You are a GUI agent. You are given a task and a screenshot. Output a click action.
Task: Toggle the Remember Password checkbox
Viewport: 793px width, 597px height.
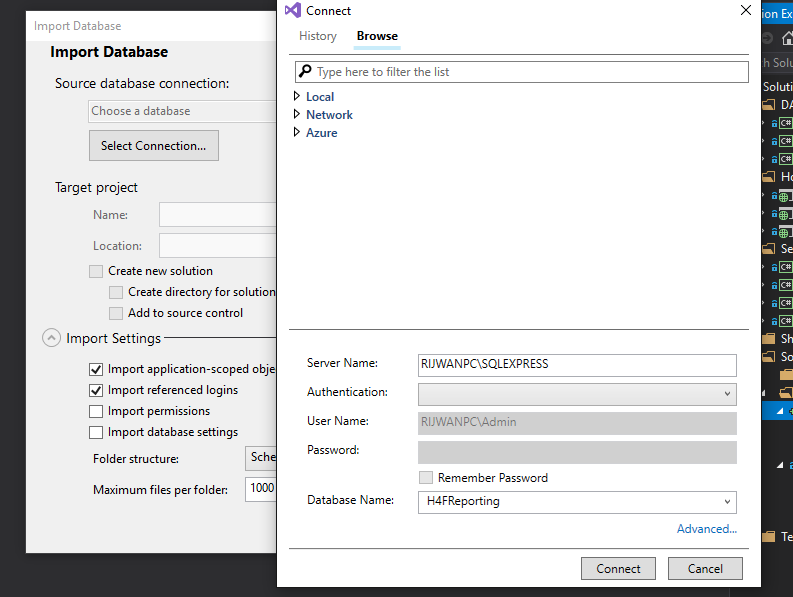coord(426,478)
